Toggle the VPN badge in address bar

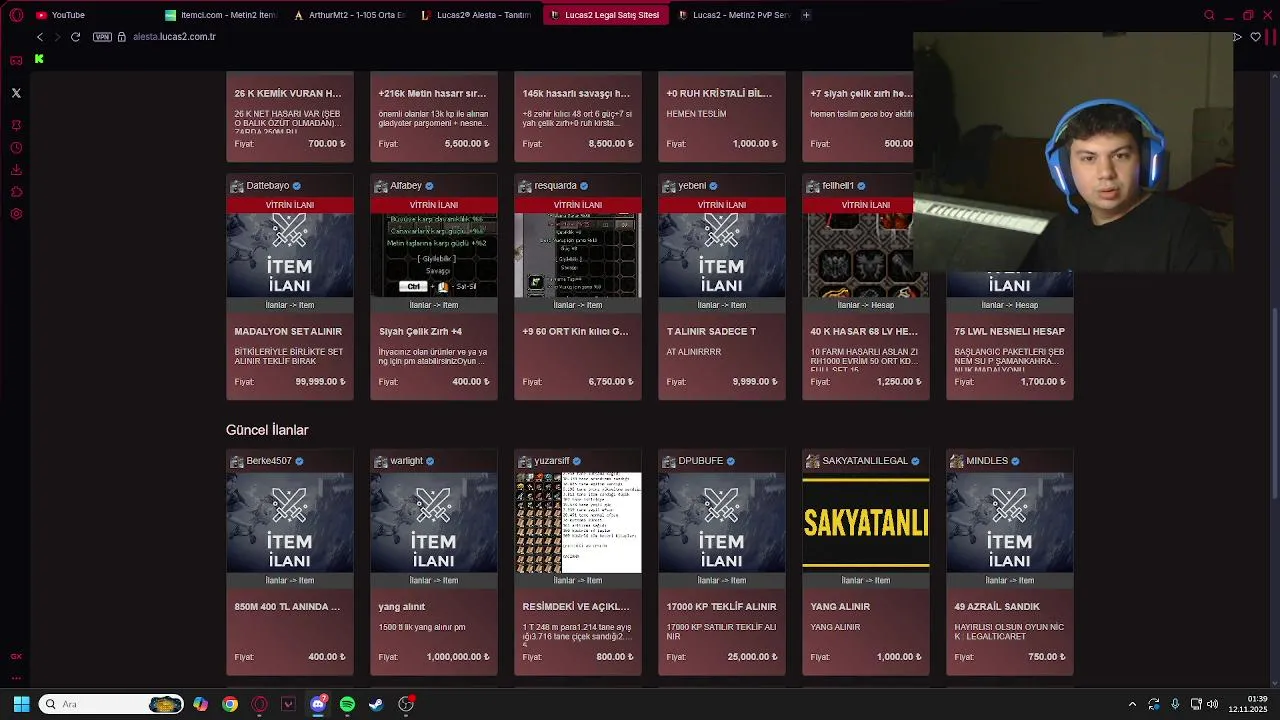tap(102, 37)
